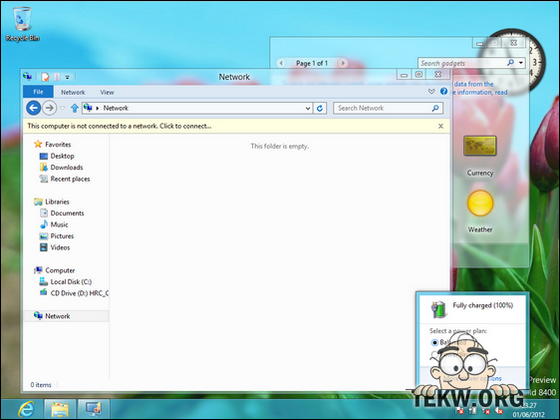Open the Currency gadget in gadget gallery
560x420 pixels.
(480, 156)
